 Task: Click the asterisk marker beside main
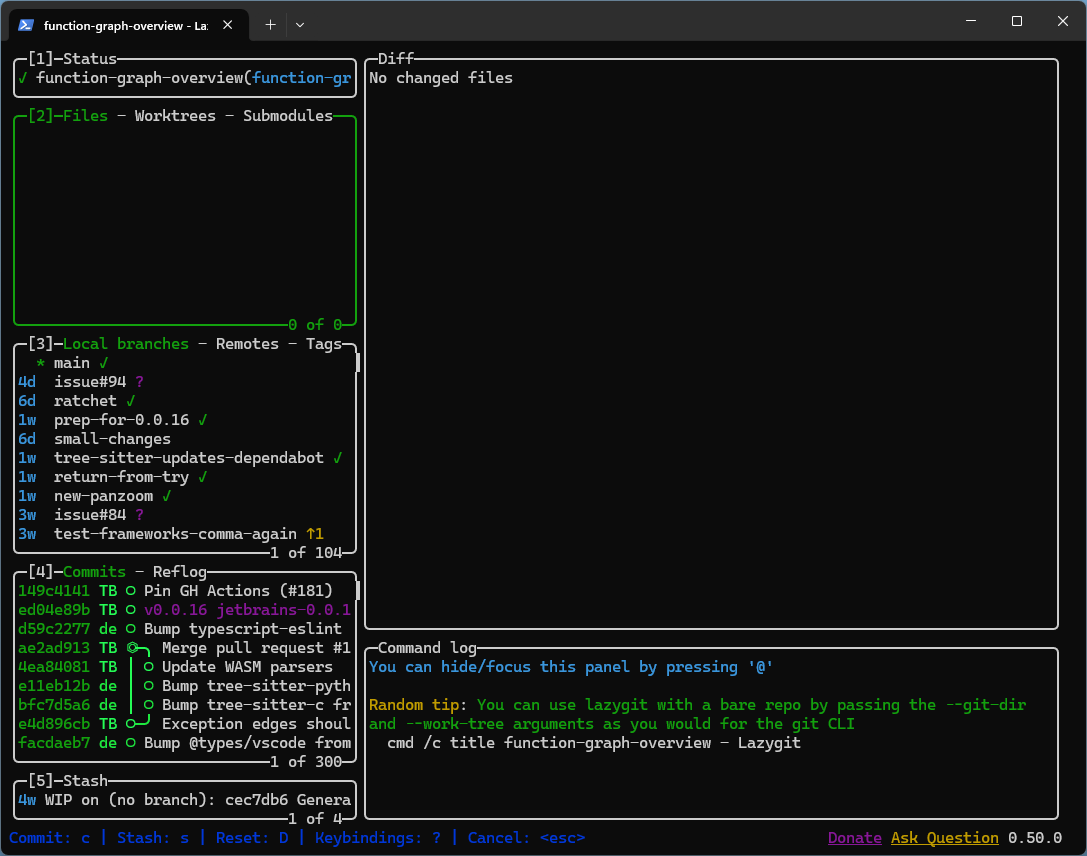click(x=41, y=363)
